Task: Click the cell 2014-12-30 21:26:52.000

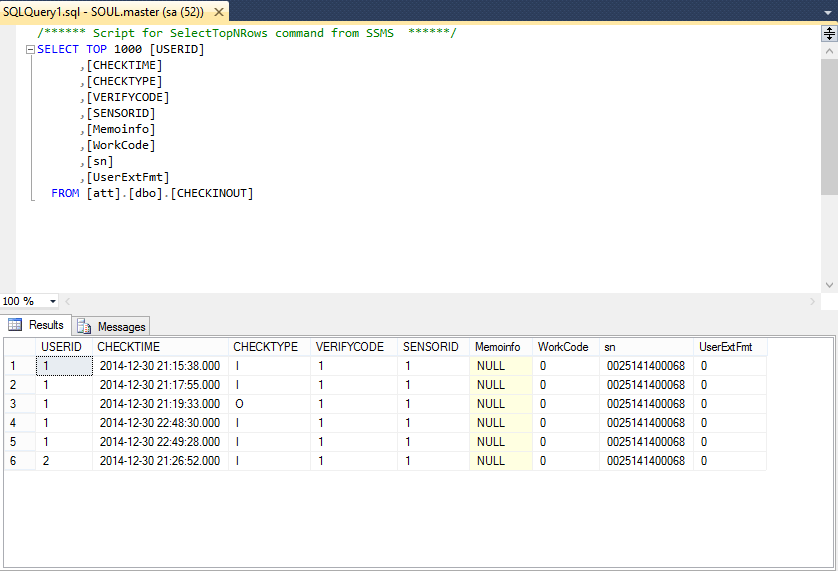Action: 160,461
